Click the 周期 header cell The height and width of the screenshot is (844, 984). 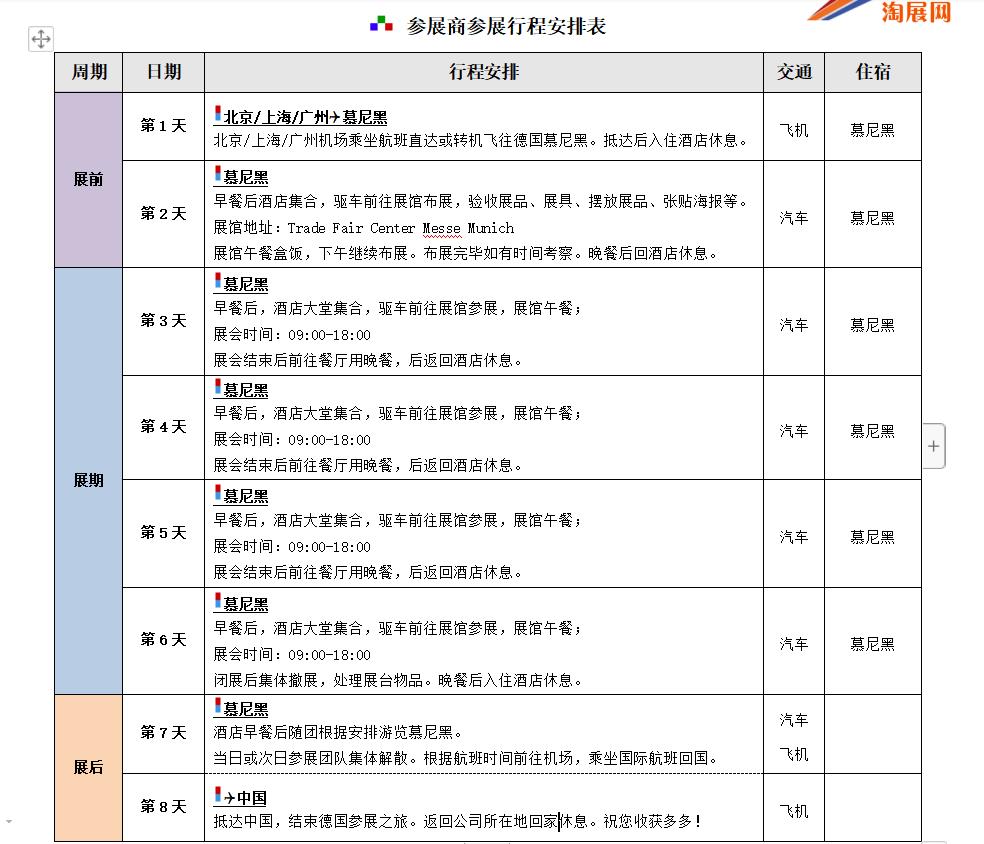pyautogui.click(x=88, y=72)
